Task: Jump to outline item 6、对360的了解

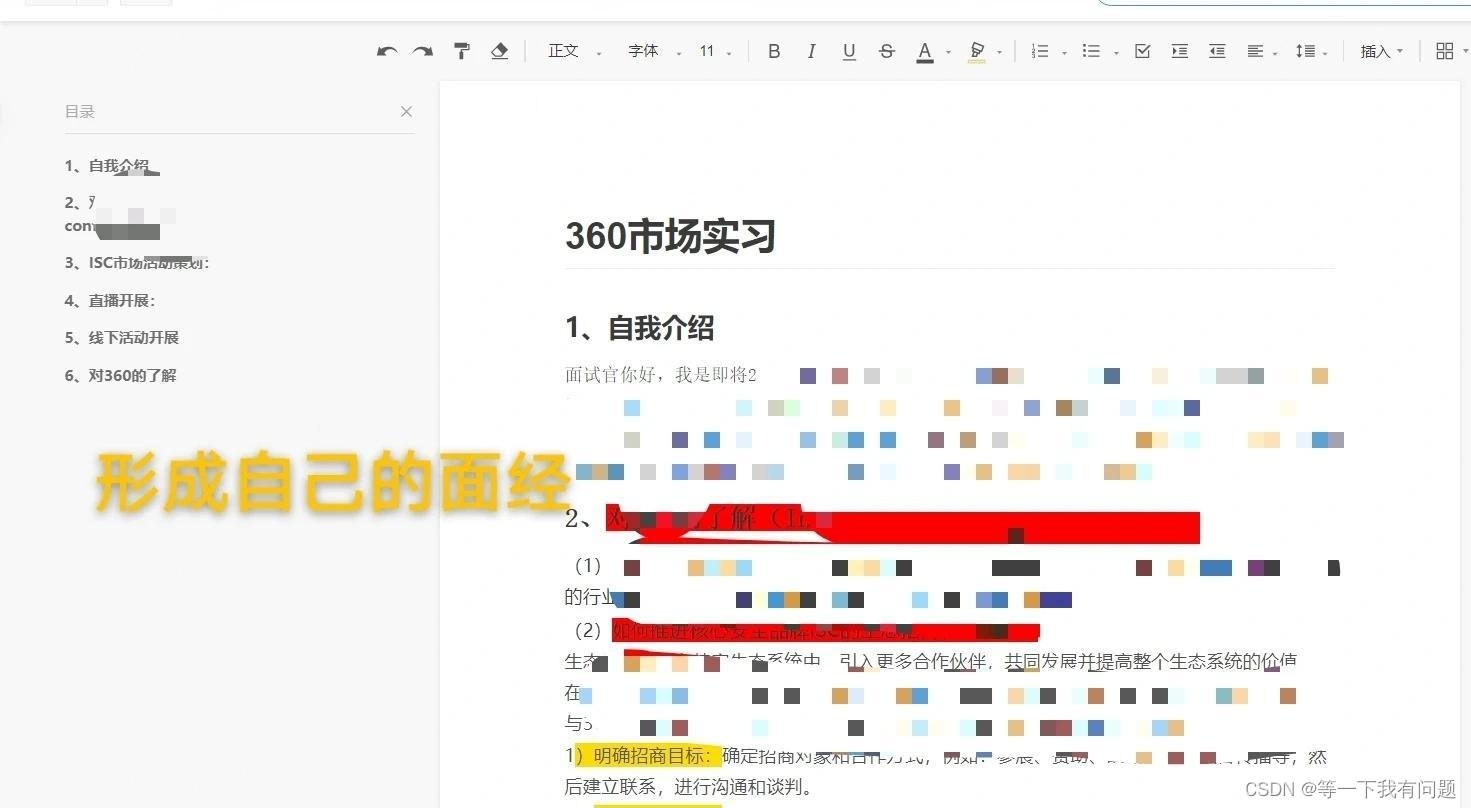Action: [121, 376]
